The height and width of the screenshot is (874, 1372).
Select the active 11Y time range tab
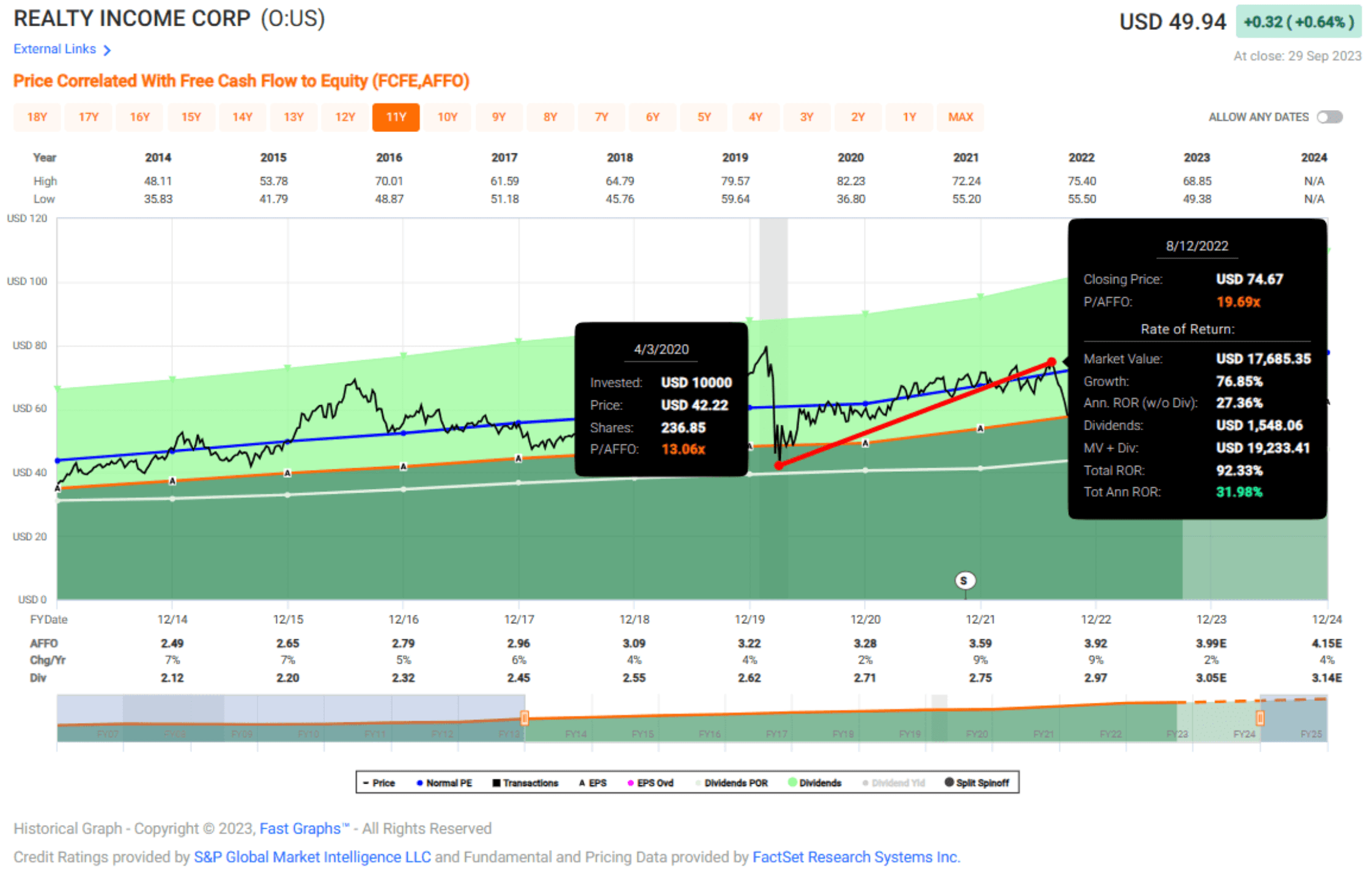tap(396, 117)
